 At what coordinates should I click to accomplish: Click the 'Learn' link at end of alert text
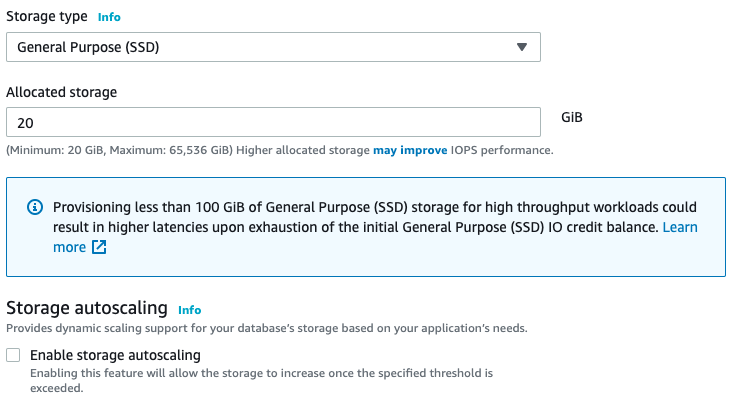680,227
